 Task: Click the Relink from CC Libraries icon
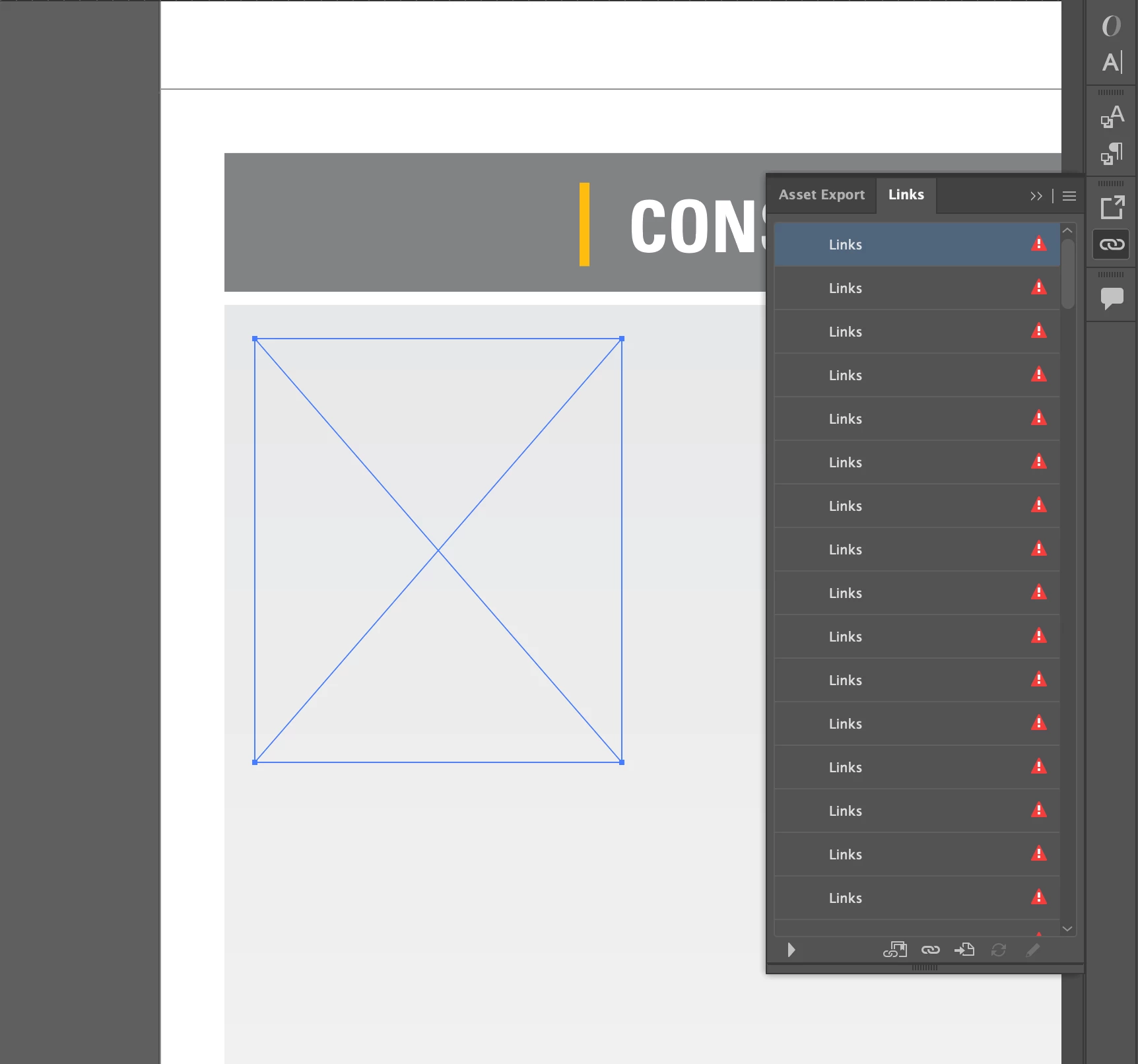[895, 950]
